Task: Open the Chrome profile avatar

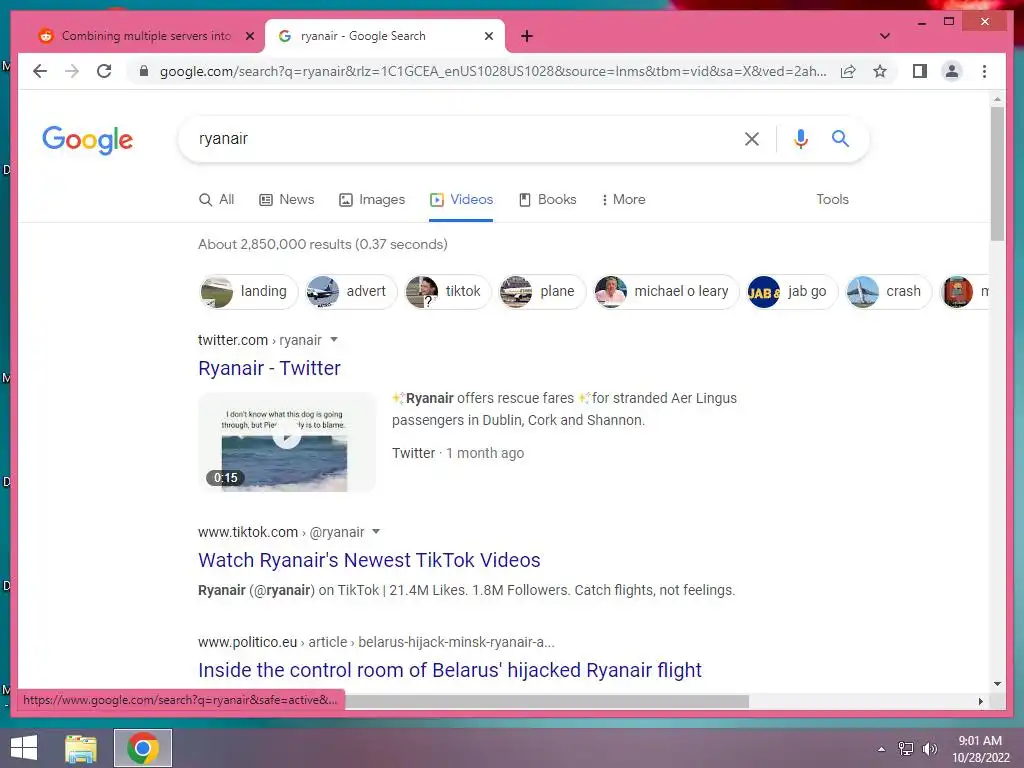Action: click(952, 71)
